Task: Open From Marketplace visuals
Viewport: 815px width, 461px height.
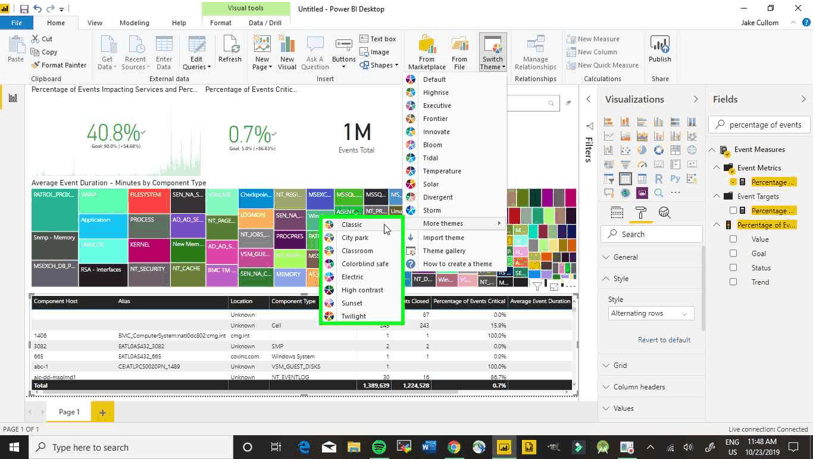Action: [427, 52]
